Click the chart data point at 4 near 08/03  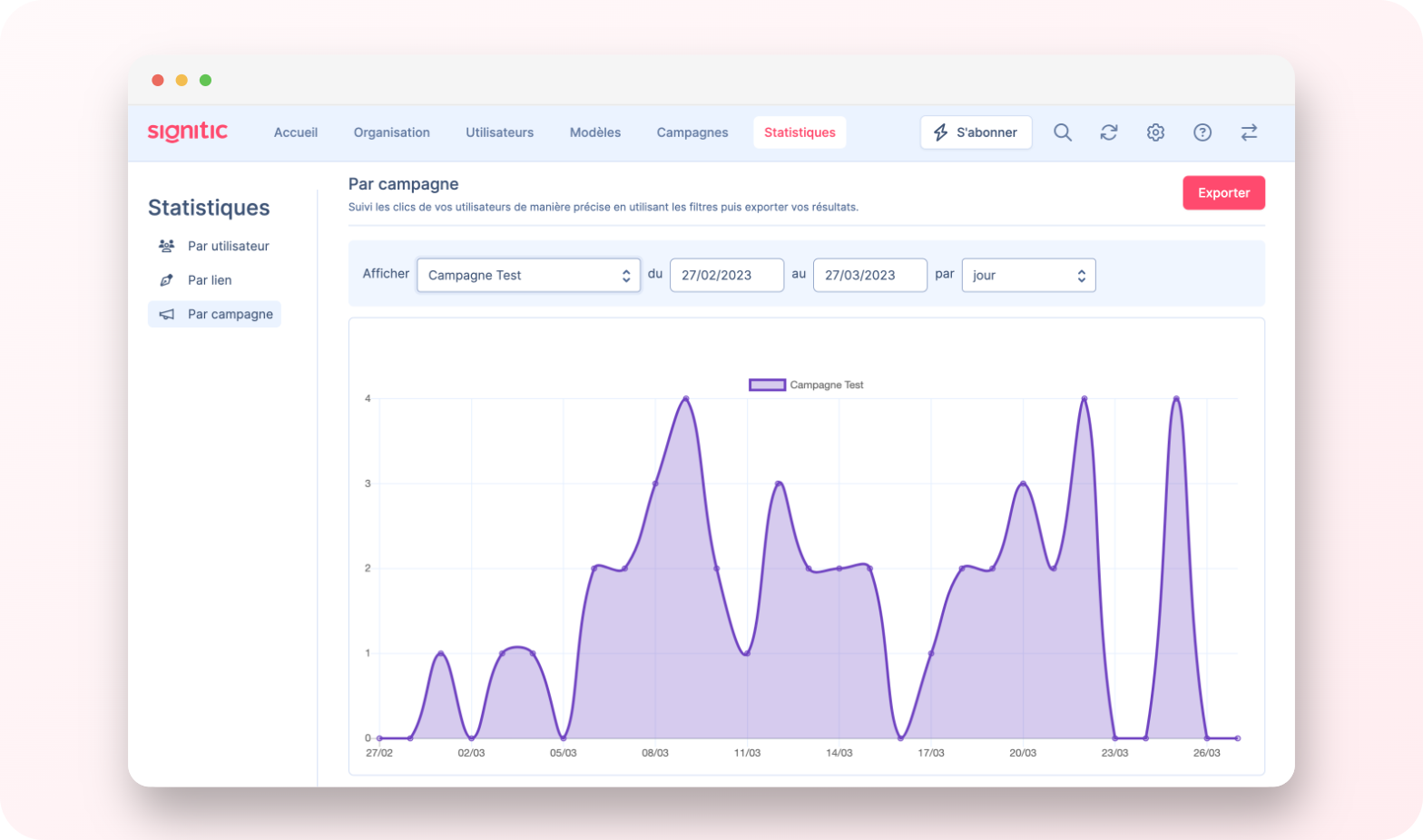686,398
